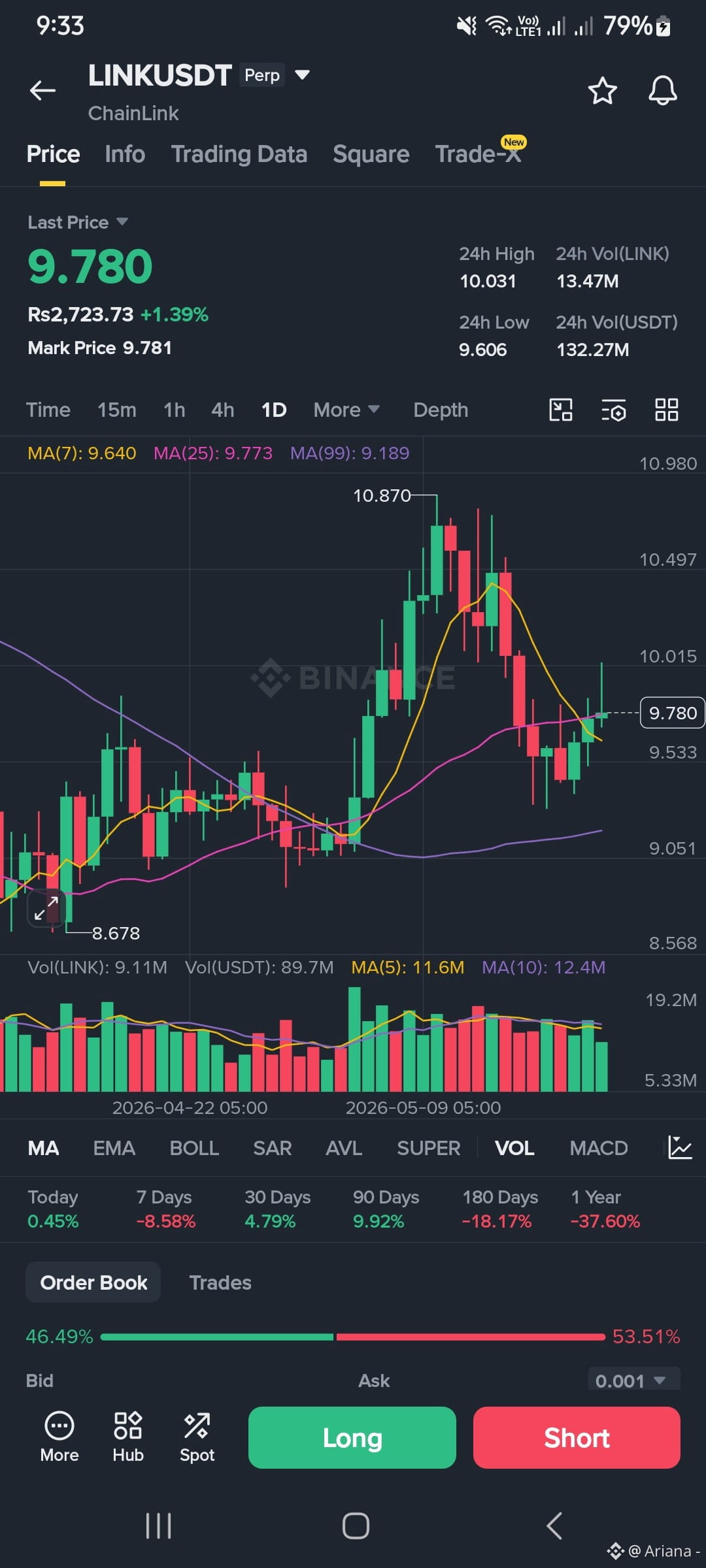
Task: Expand the LINKUSDT pair dropdown arrow
Action: point(302,74)
